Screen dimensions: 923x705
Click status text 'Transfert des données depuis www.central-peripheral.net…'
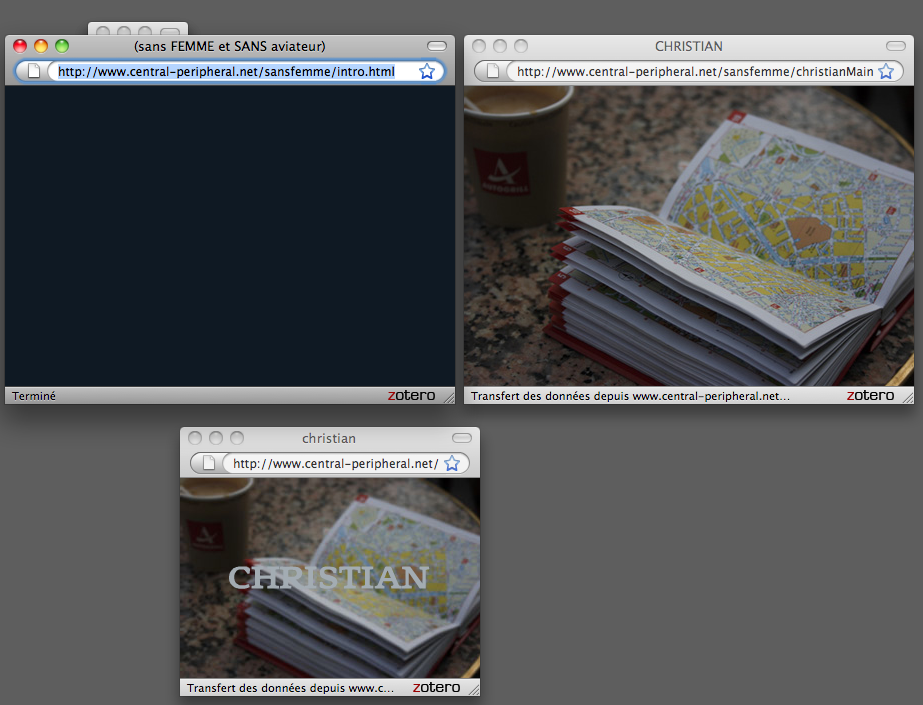pyautogui.click(x=630, y=396)
